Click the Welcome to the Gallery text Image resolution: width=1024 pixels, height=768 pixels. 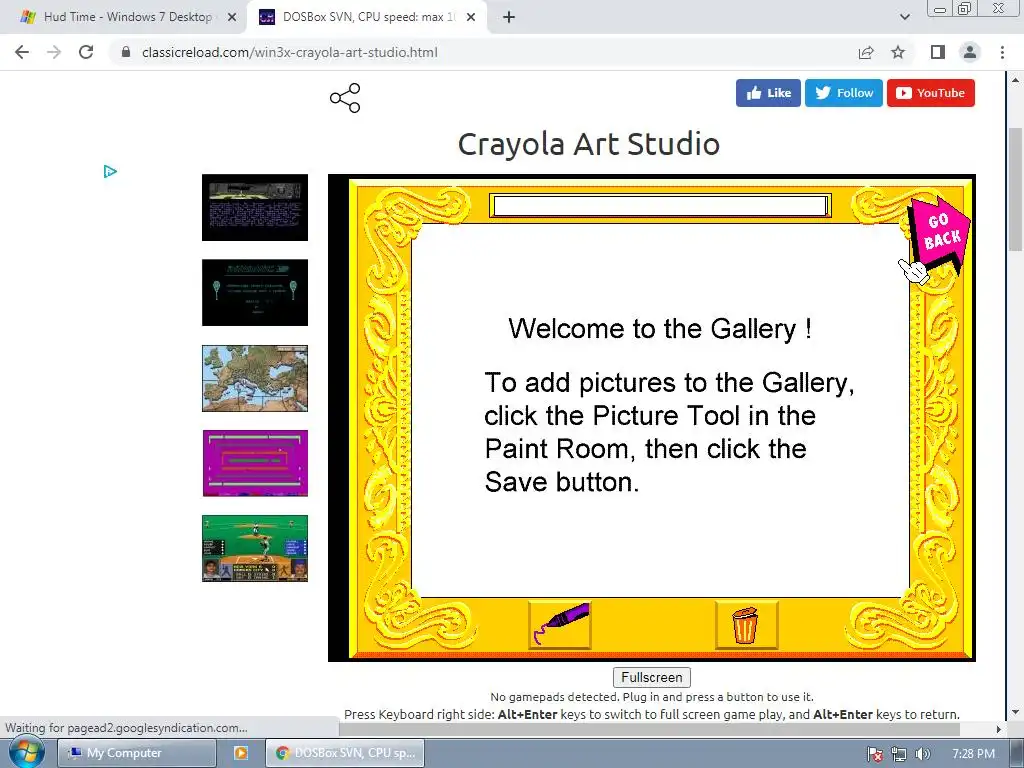pos(660,328)
